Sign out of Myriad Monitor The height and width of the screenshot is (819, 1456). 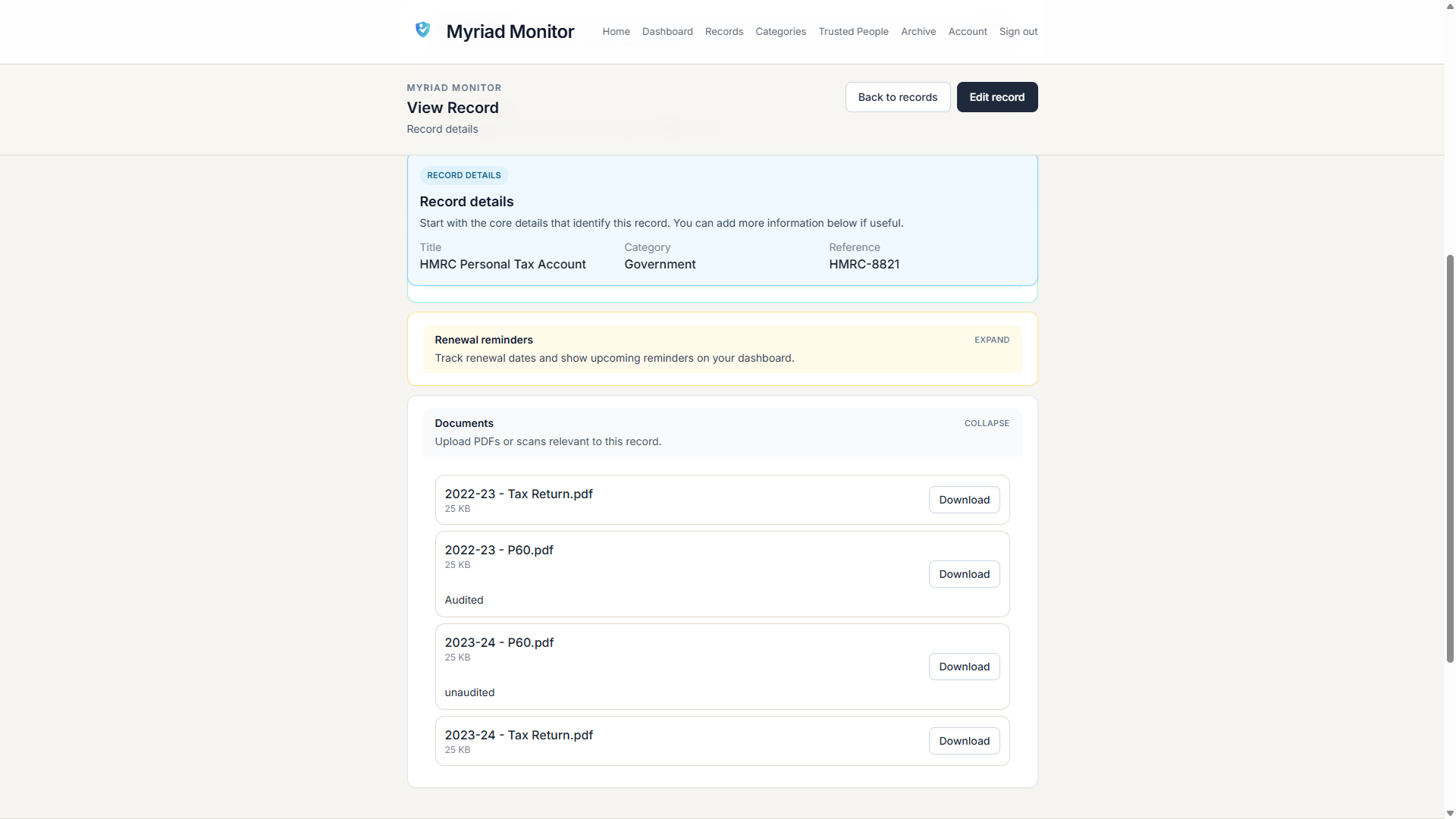point(1018,32)
